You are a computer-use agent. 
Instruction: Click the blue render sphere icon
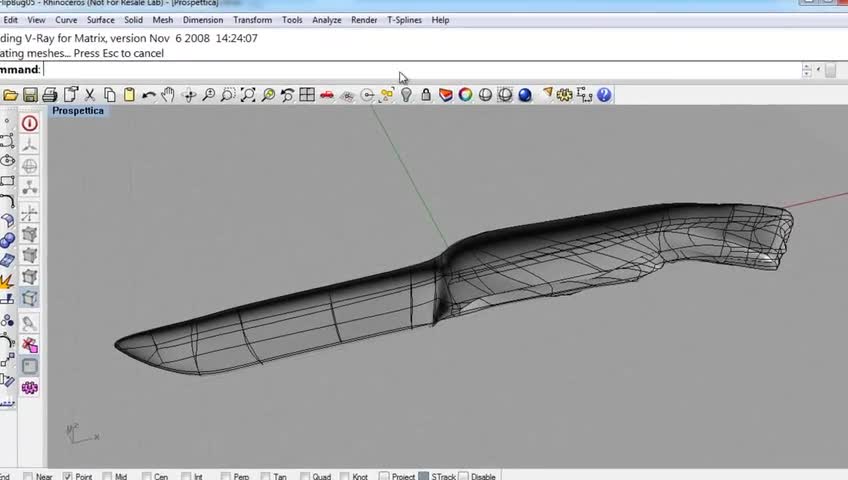point(524,95)
